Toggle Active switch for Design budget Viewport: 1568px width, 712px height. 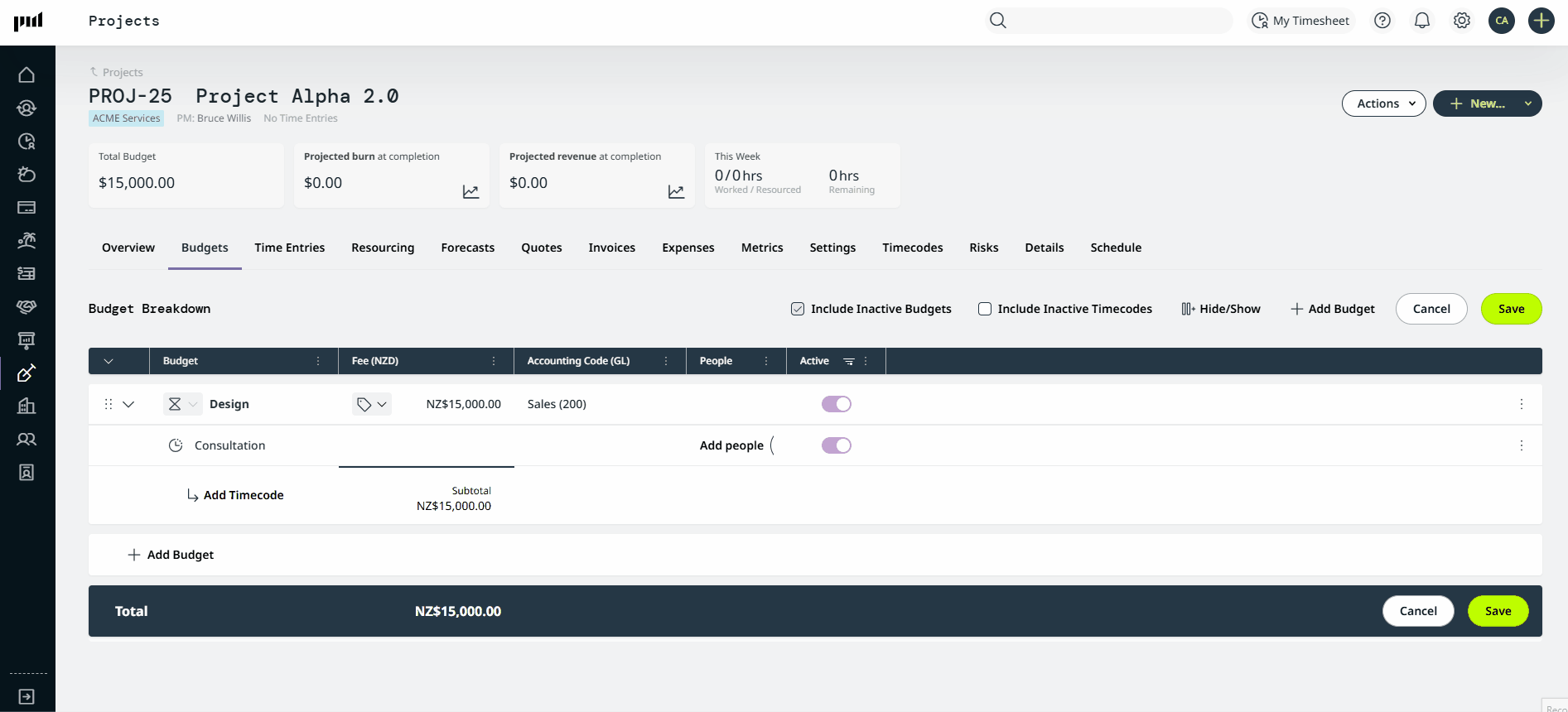click(x=836, y=404)
